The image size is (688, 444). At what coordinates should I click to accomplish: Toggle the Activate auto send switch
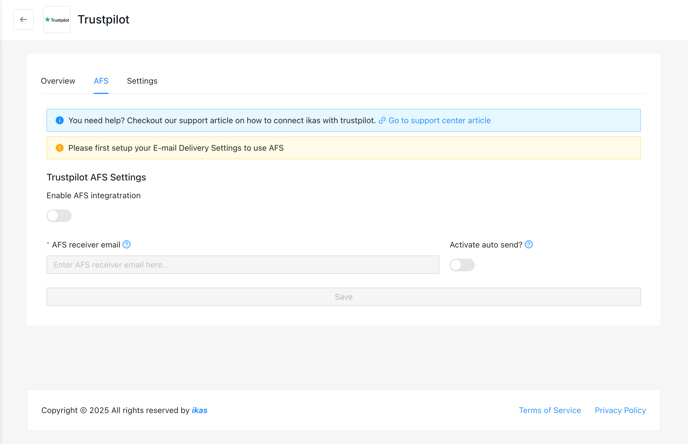coord(462,265)
